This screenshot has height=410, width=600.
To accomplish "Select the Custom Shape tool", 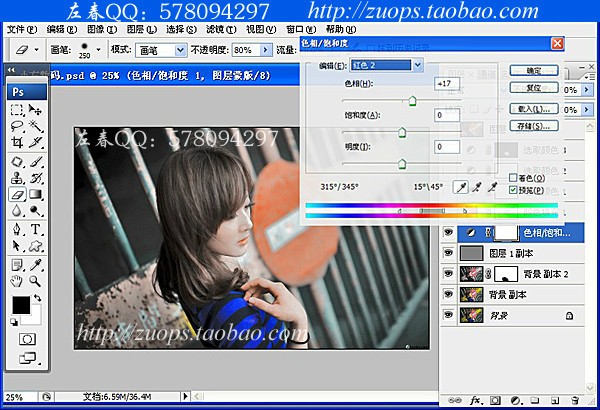I will point(36,246).
